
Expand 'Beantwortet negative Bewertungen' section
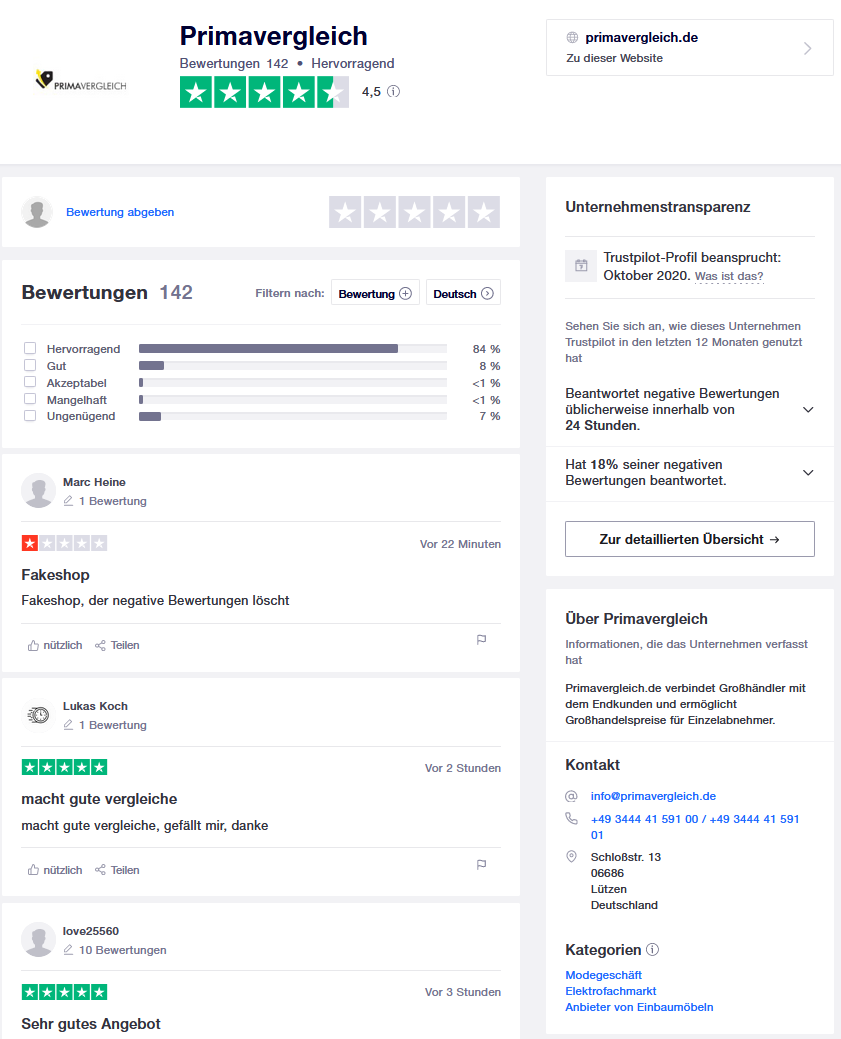point(809,410)
